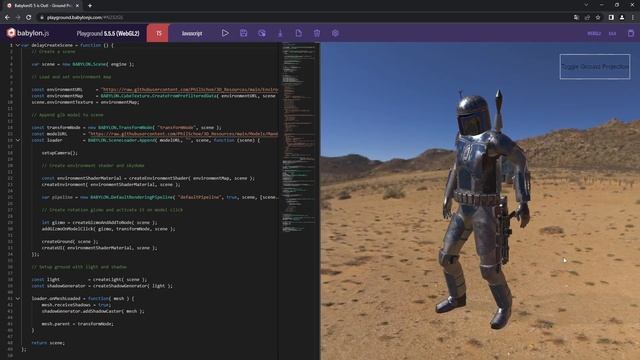Open the browser profile icon

click(622, 18)
